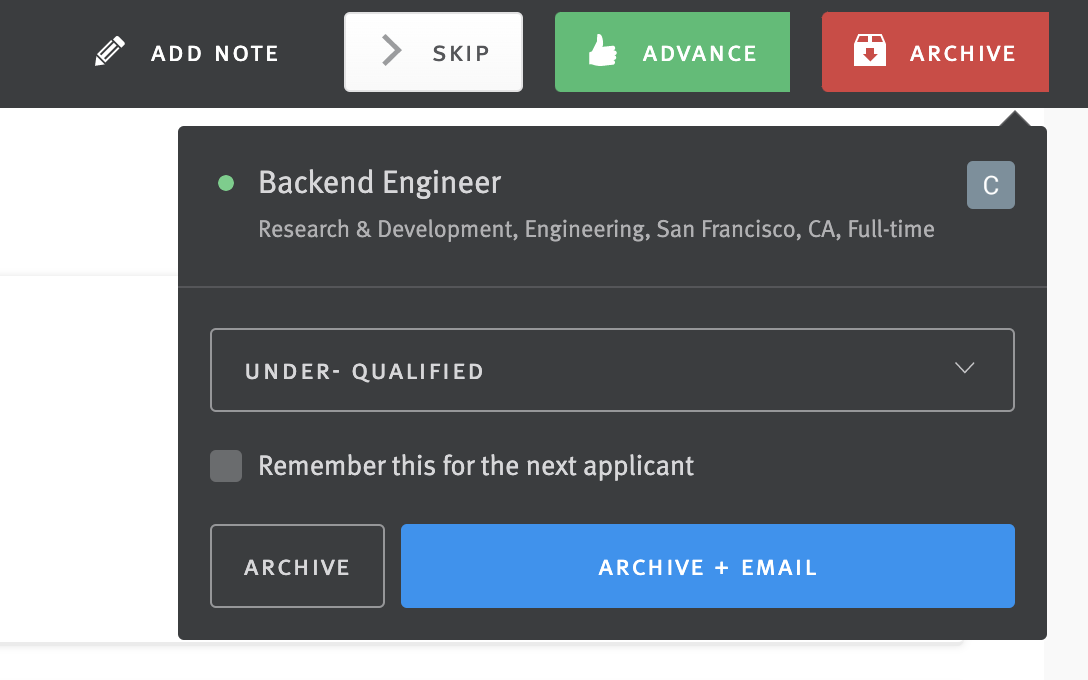The image size is (1088, 680).
Task: Enable "Remember this for the next applicant"
Action: pos(226,466)
